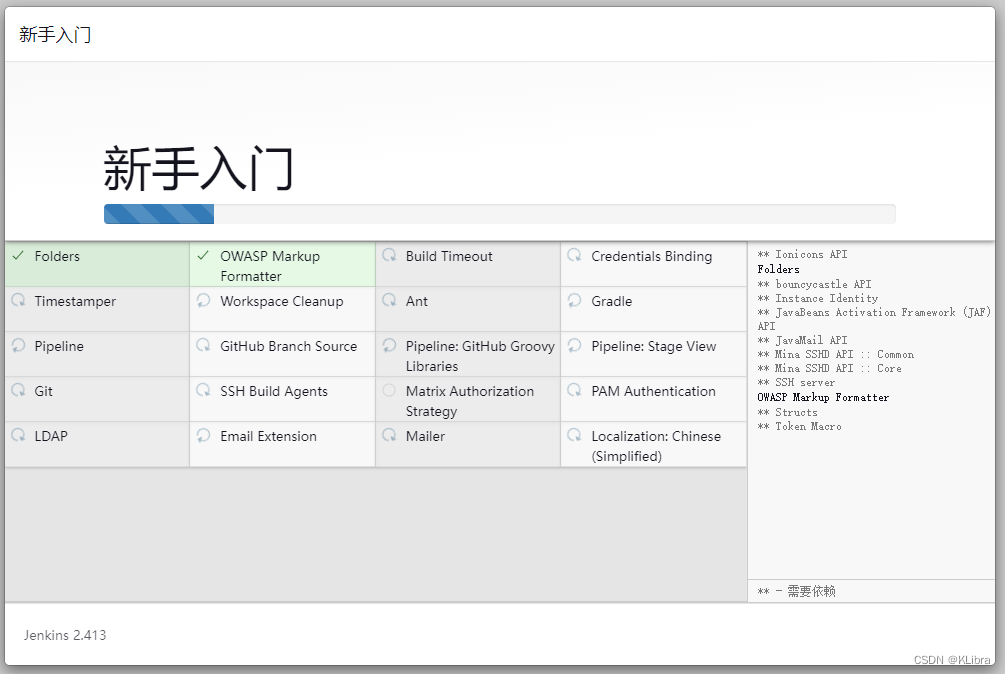Screen dimensions: 1005x674
Task: Select the Pipeline: Stage View label
Action: coord(653,346)
